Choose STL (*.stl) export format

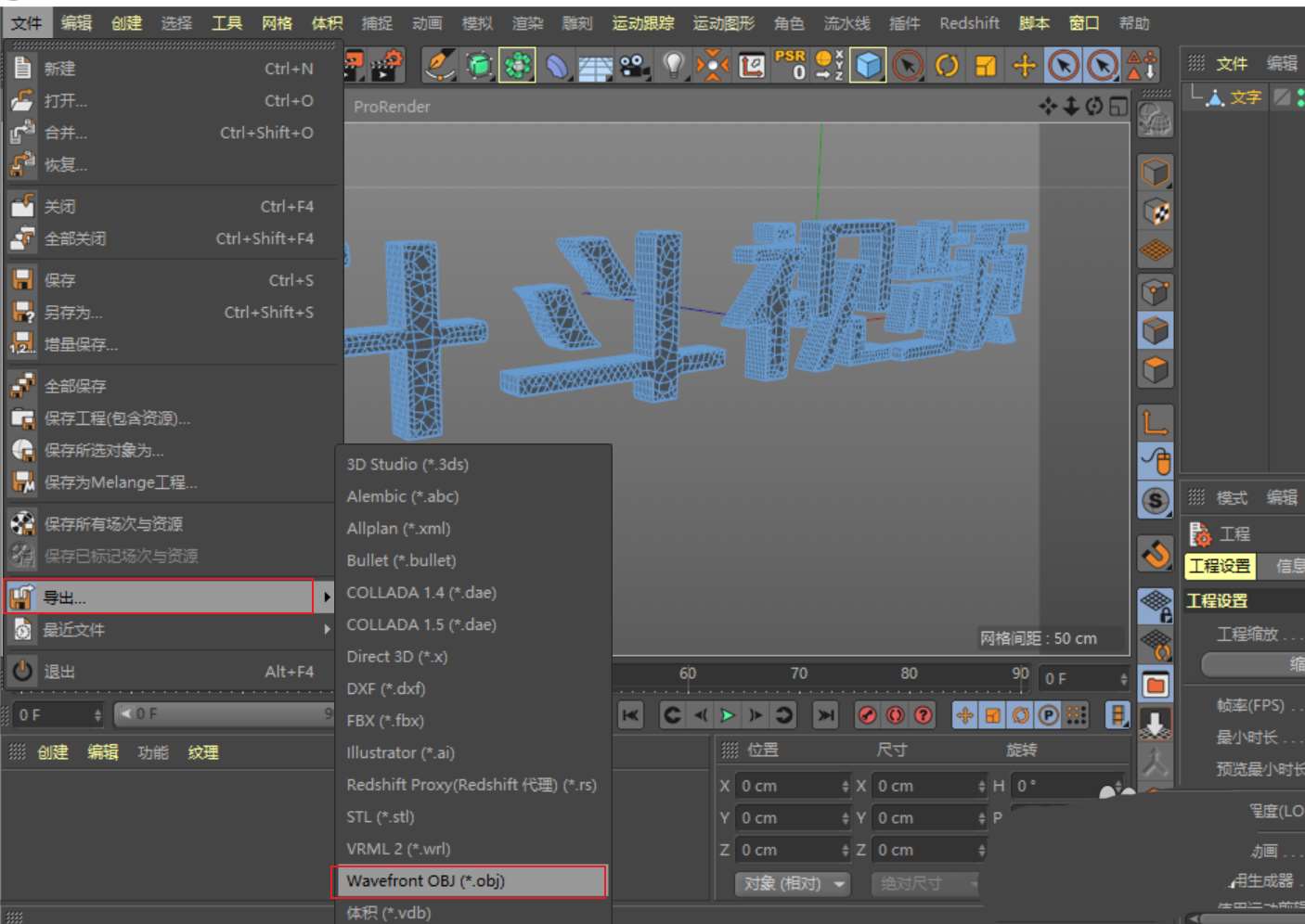(x=380, y=816)
